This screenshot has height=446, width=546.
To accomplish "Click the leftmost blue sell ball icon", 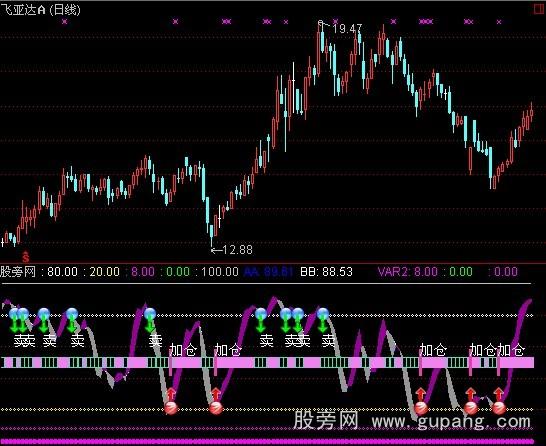I will [15, 314].
